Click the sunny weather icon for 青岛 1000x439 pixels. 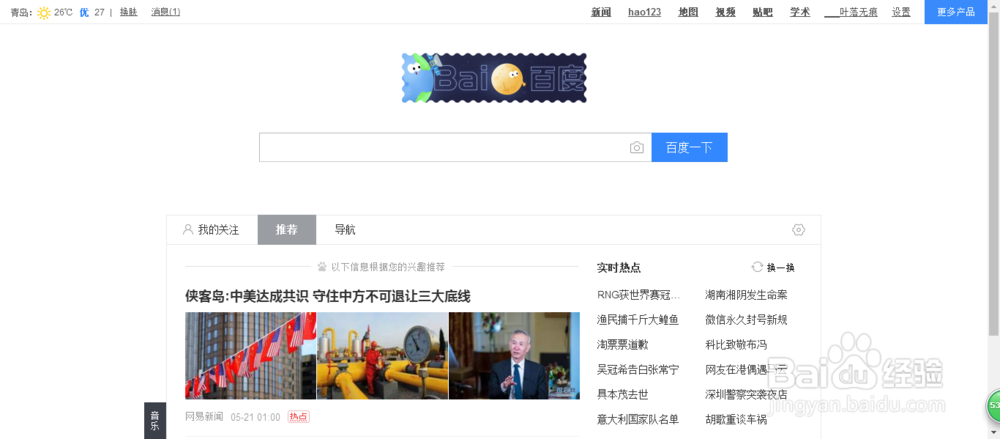[x=44, y=12]
